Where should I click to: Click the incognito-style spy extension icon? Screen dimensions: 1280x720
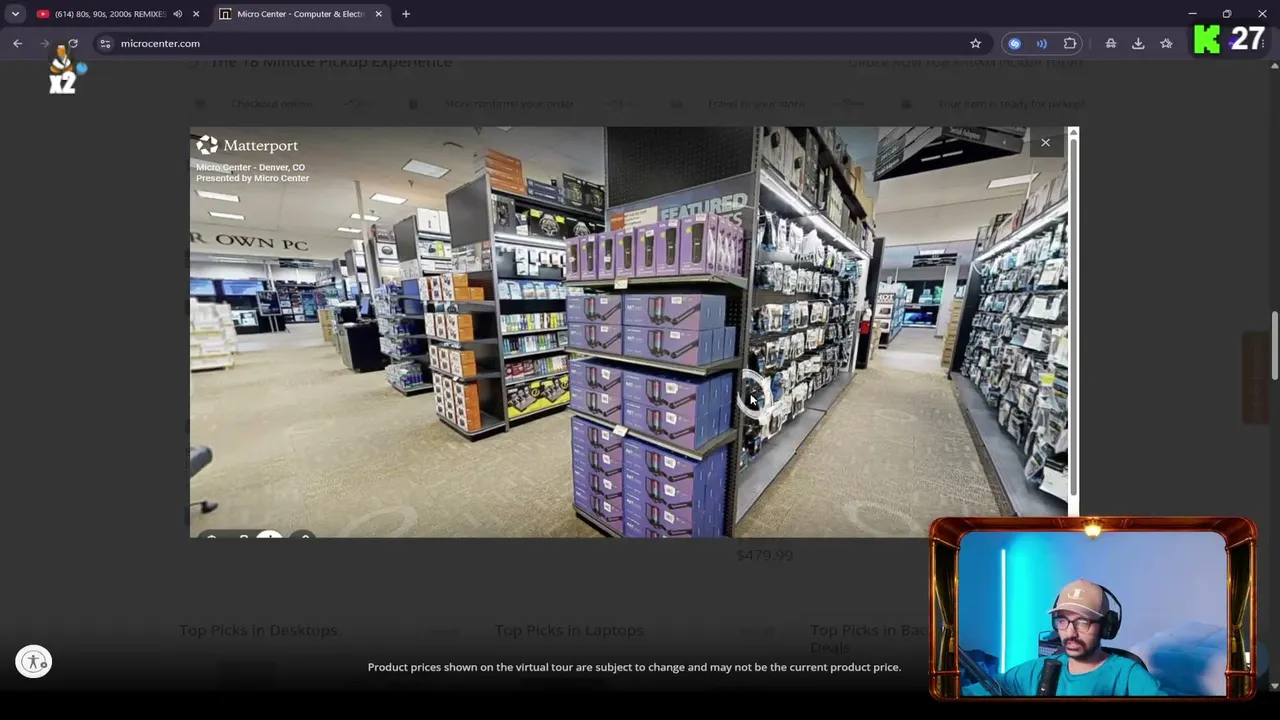[x=1111, y=43]
